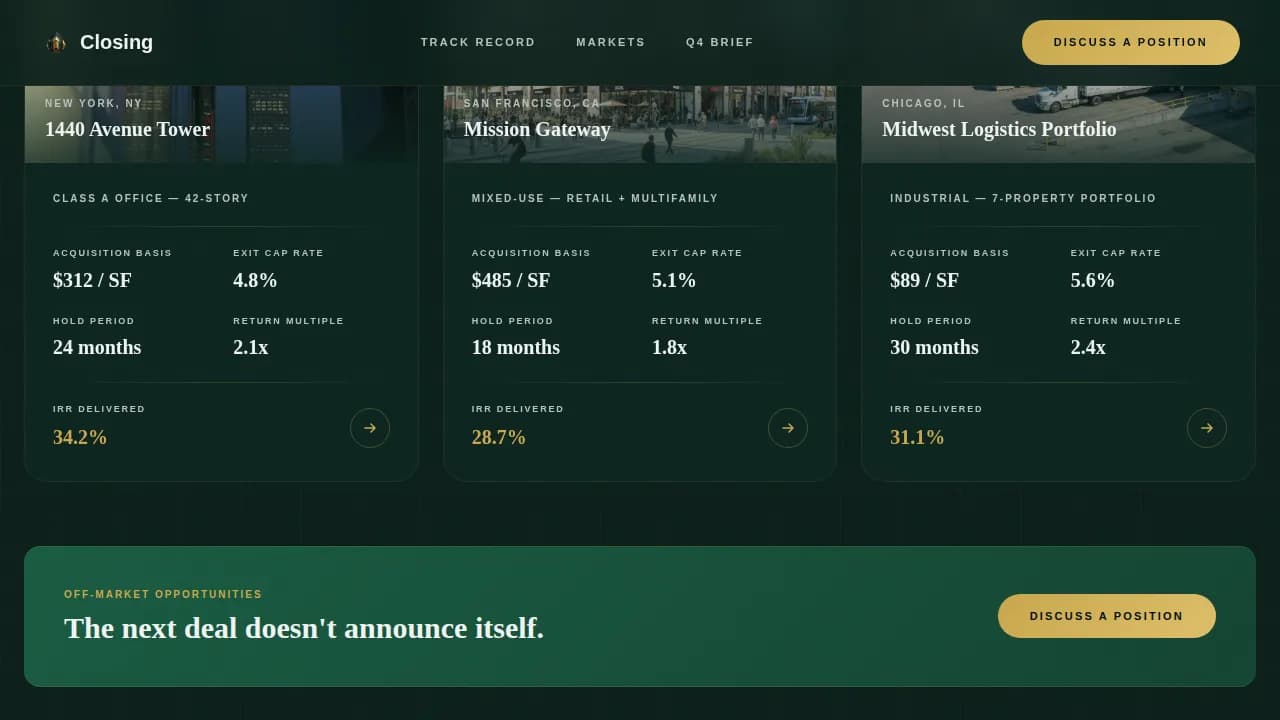This screenshot has height=720, width=1280.
Task: Open the 1440 Avenue Tower title
Action: (x=127, y=129)
